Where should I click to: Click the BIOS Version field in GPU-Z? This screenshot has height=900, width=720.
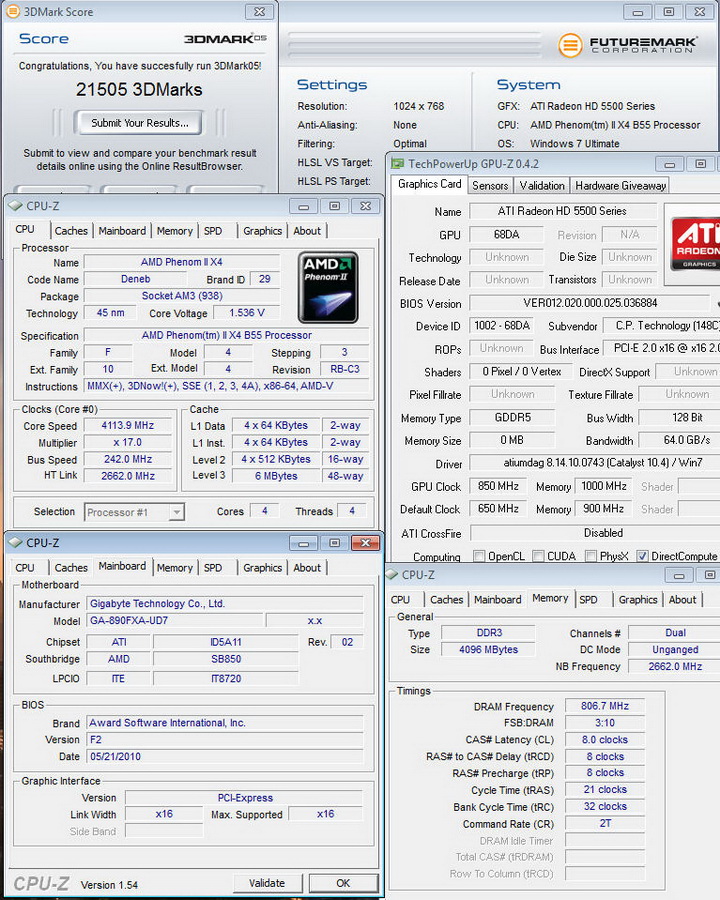[590, 303]
